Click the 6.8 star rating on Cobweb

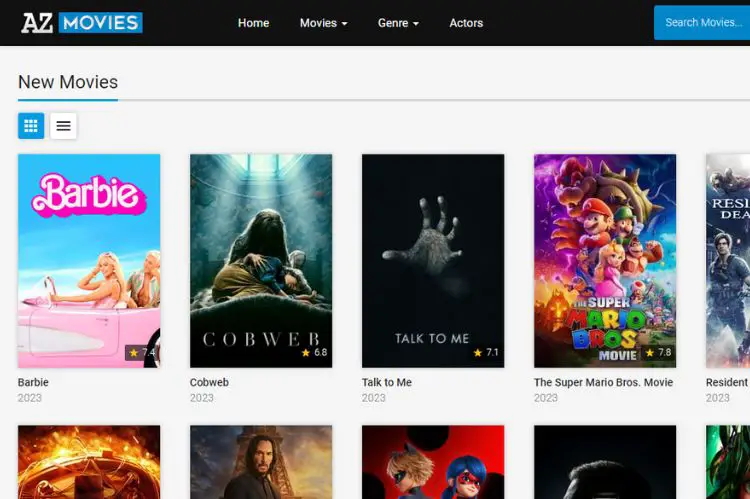(x=314, y=353)
